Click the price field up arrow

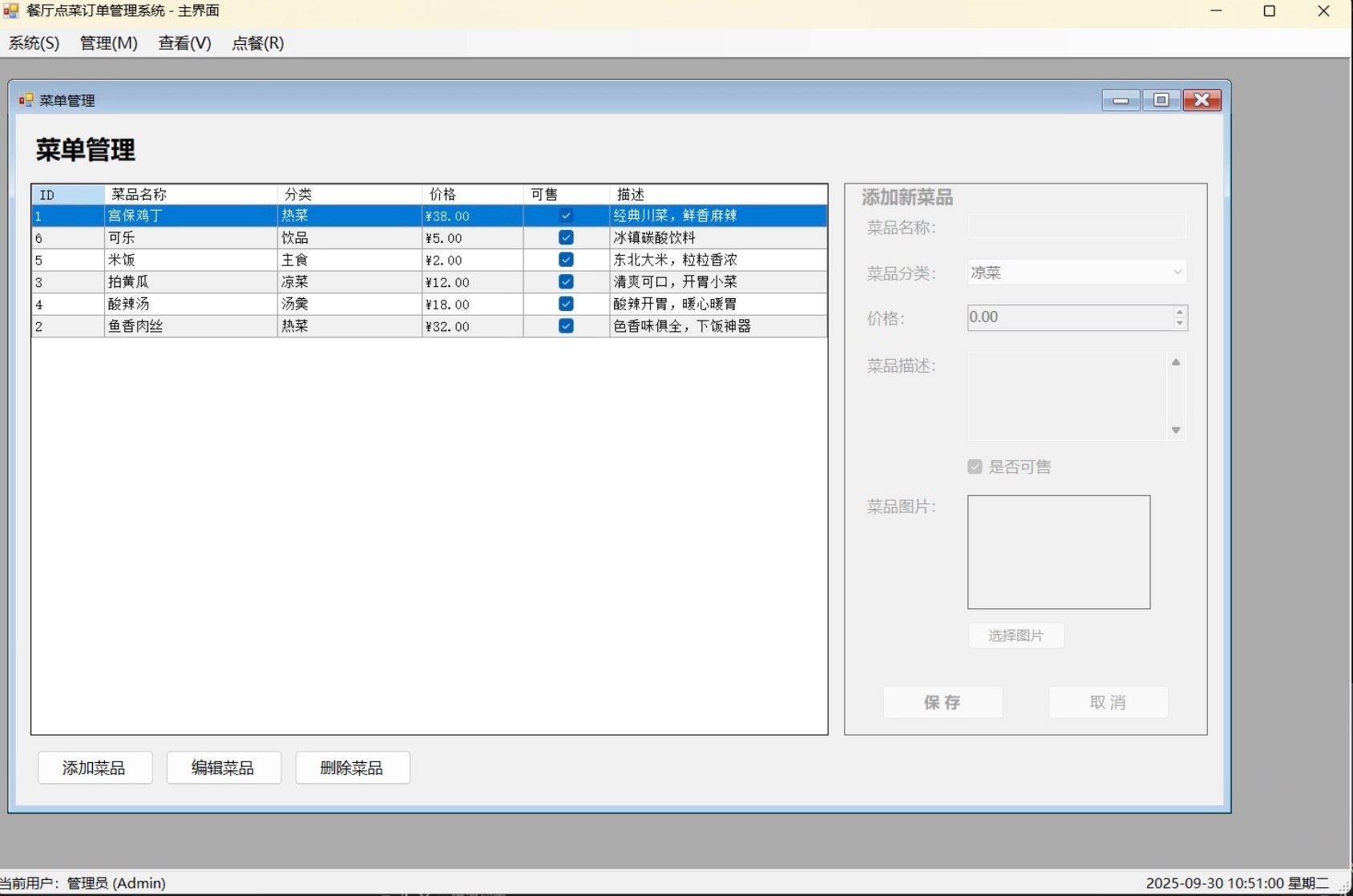[x=1179, y=312]
